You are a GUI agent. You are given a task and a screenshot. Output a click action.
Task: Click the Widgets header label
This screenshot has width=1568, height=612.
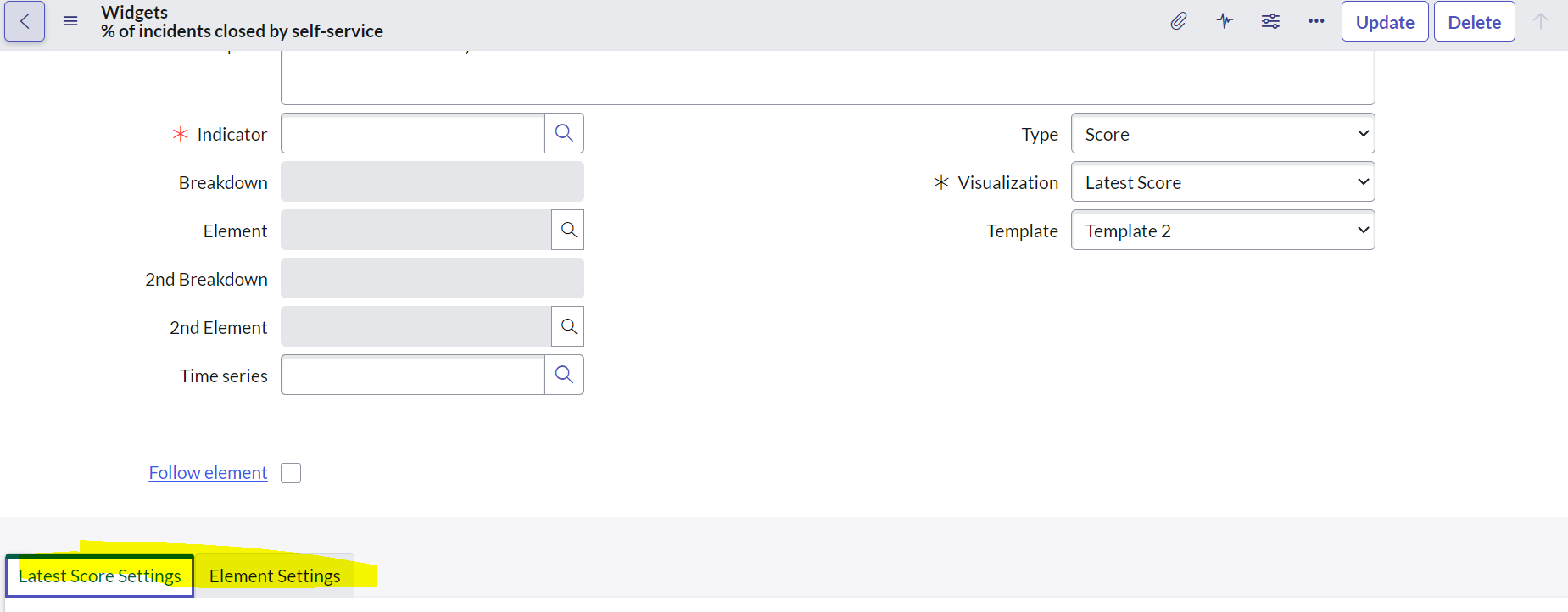pyautogui.click(x=134, y=12)
